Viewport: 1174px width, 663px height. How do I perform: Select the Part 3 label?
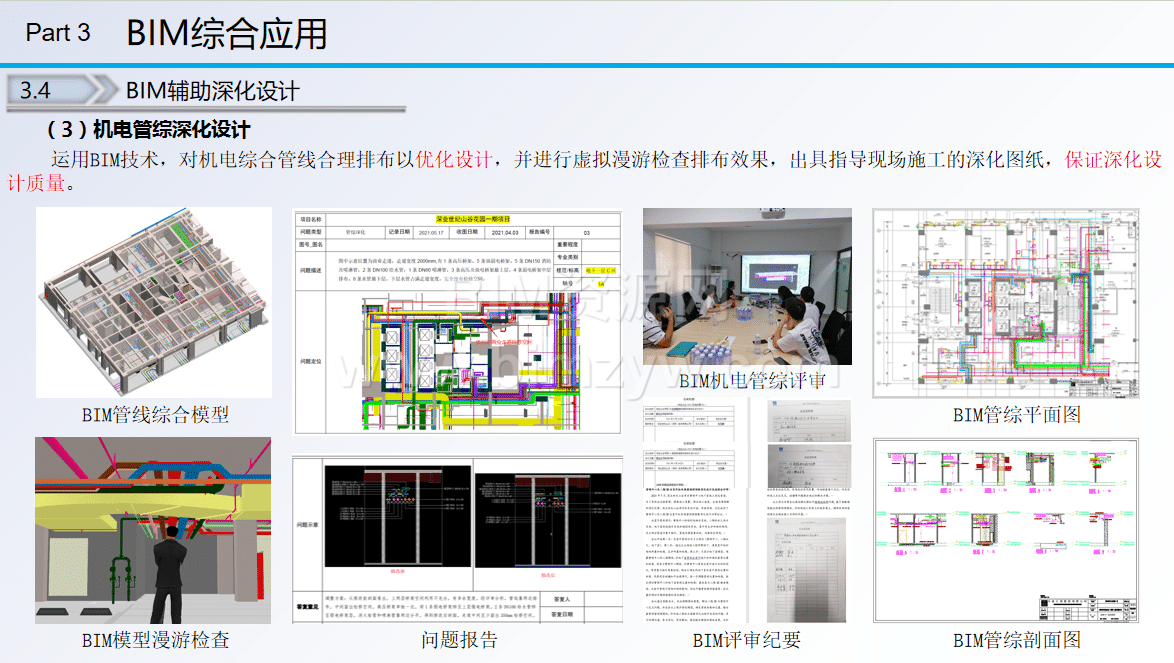point(58,32)
